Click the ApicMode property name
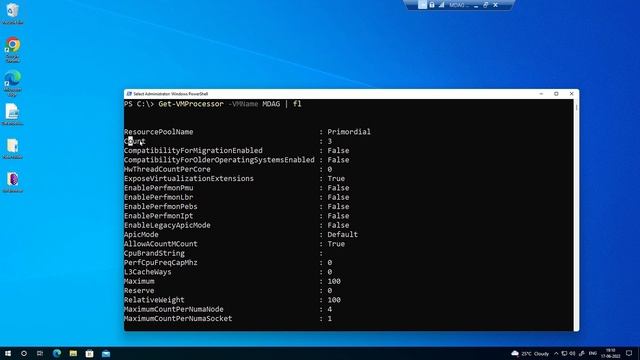Image resolution: width=640 pixels, height=360 pixels. click(x=141, y=235)
